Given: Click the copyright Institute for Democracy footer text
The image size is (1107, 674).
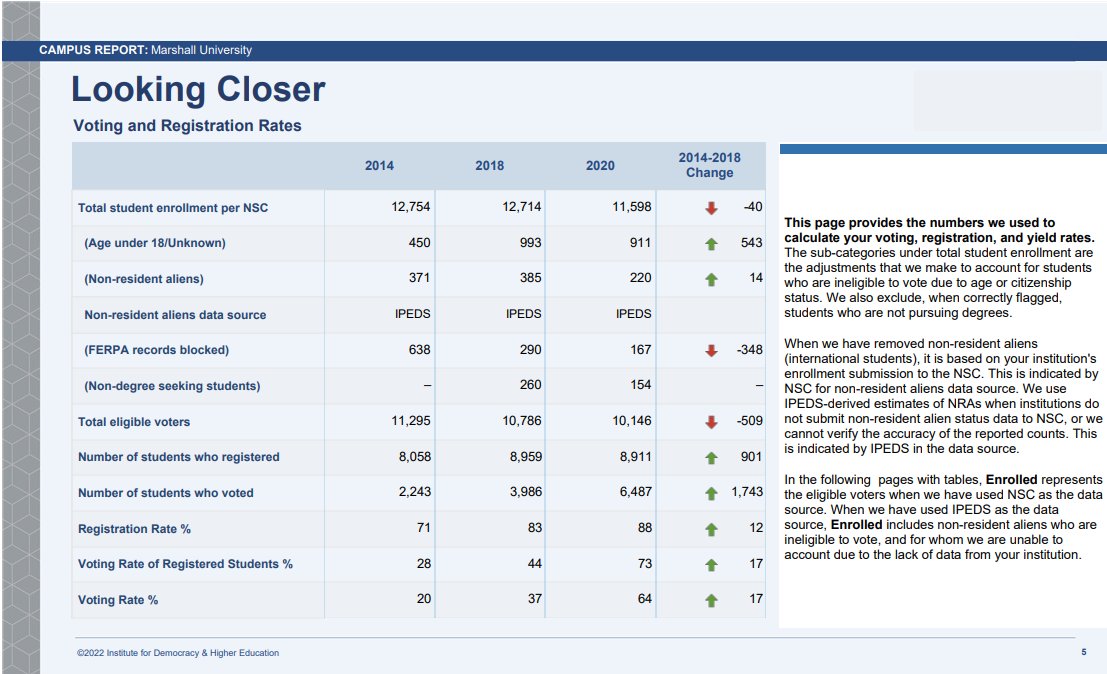Looking at the screenshot, I should pos(178,653).
